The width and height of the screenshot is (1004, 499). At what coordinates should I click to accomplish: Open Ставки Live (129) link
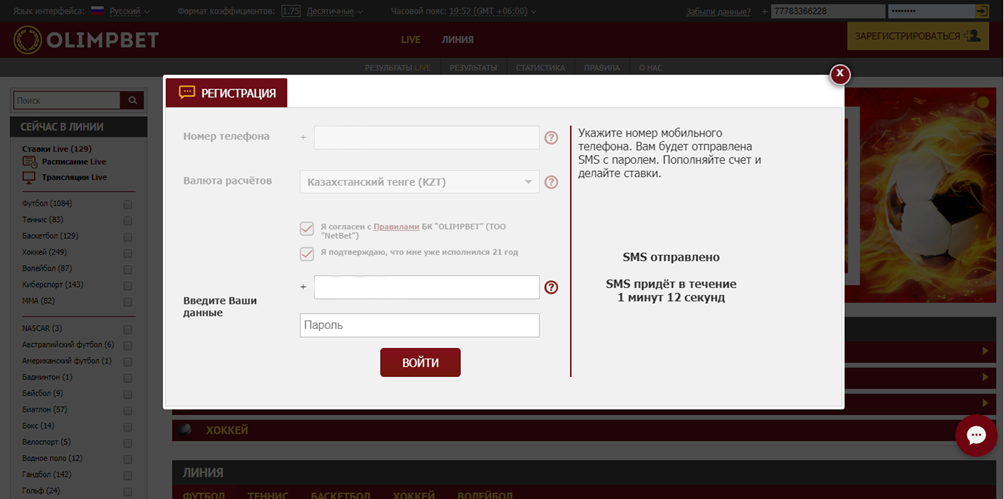click(x=57, y=149)
